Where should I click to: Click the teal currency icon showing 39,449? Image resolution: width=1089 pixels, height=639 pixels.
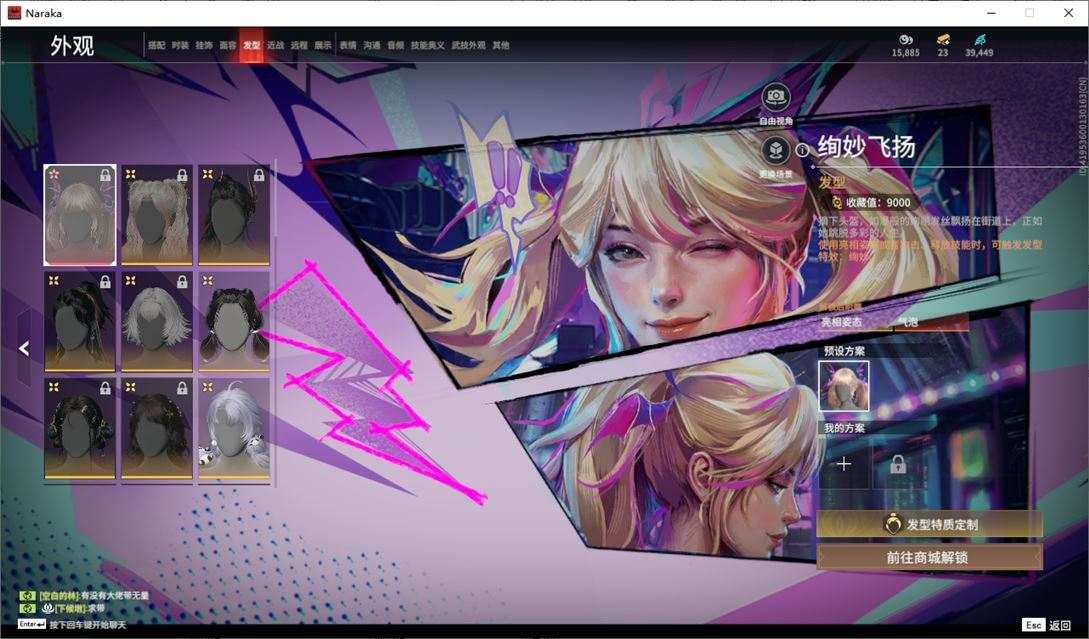979,40
